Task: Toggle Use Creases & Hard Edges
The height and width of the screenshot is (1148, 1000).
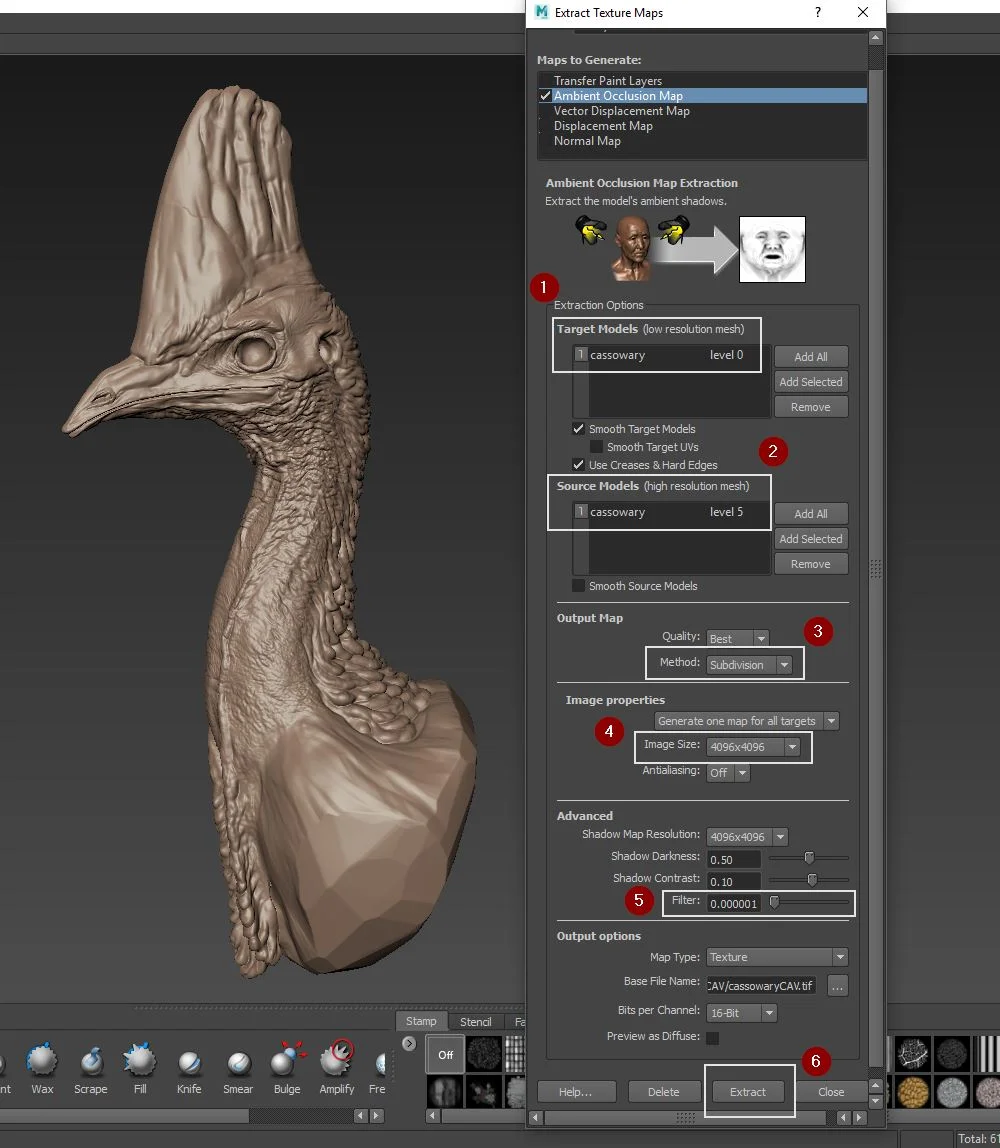Action: (x=578, y=465)
